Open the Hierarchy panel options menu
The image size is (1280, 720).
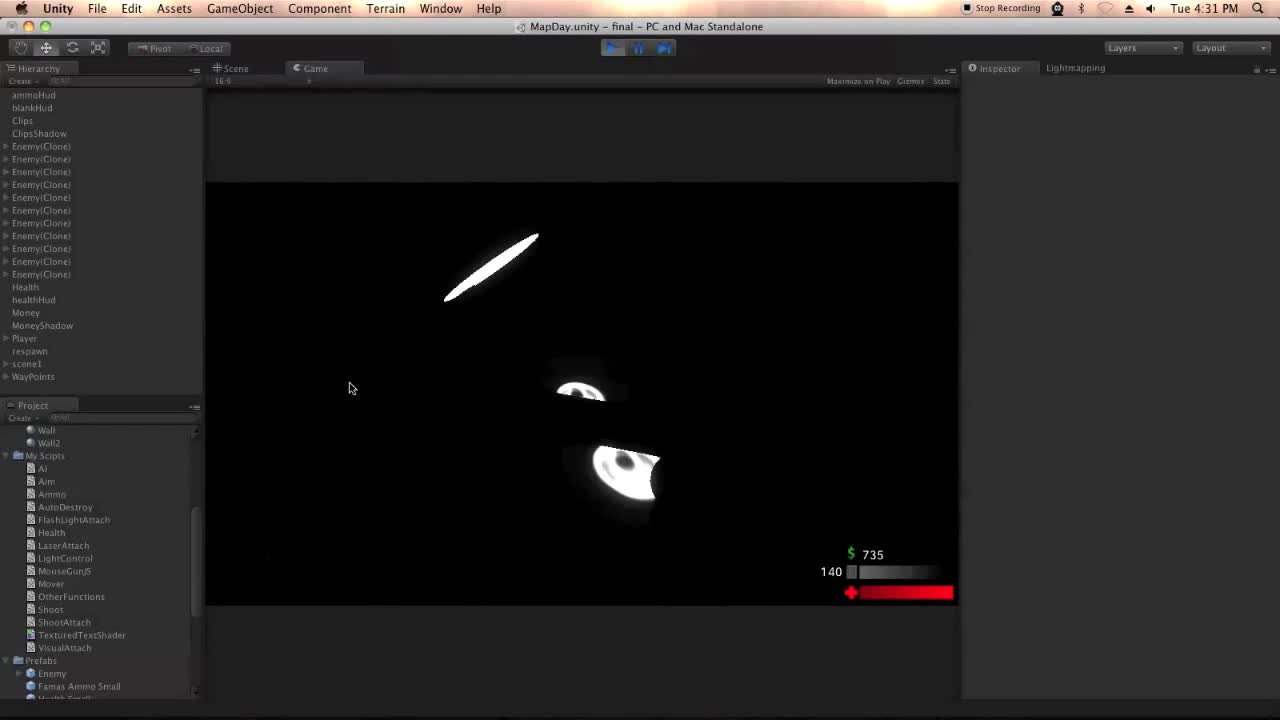coord(194,68)
